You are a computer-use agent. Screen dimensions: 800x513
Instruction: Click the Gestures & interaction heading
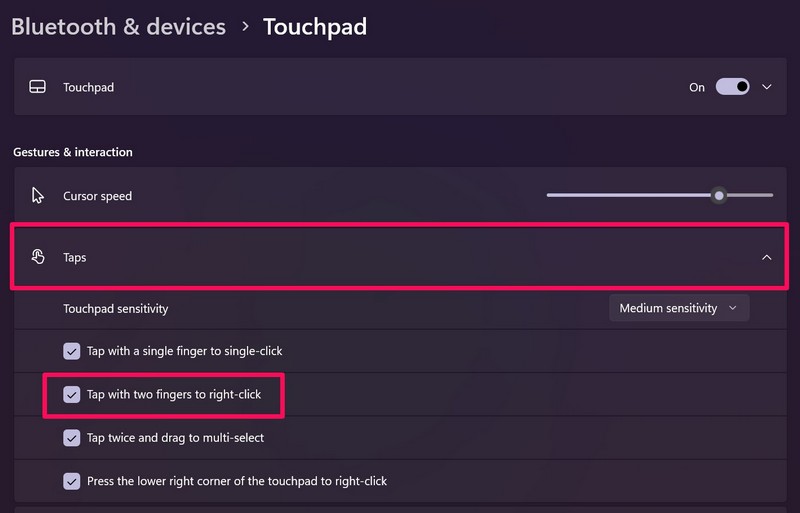(x=73, y=152)
